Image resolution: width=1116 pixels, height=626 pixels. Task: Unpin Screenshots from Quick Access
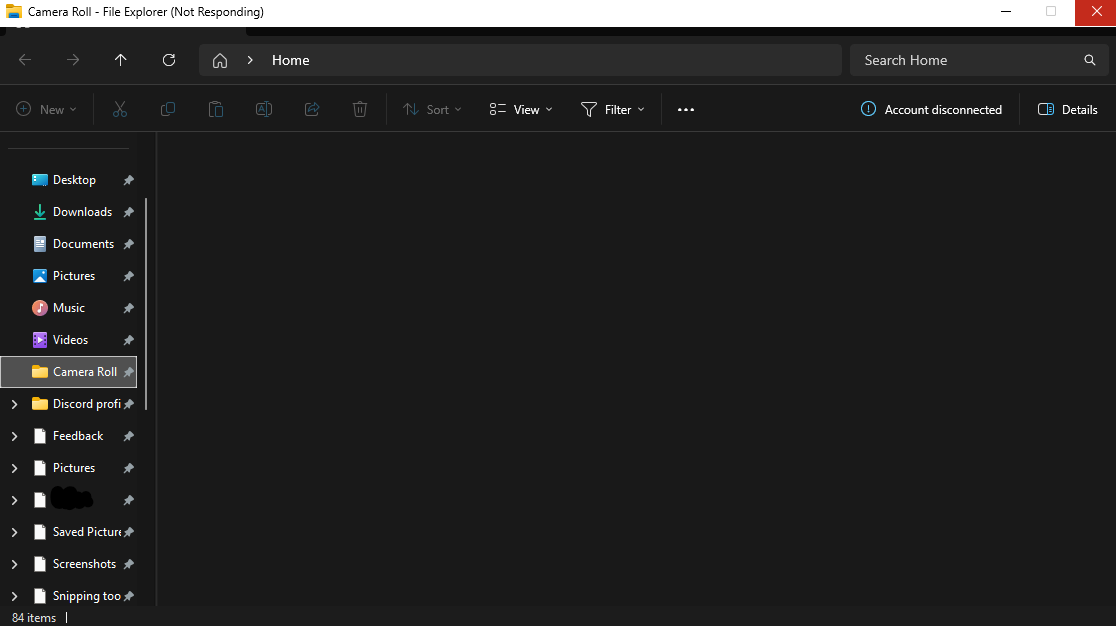pos(128,563)
